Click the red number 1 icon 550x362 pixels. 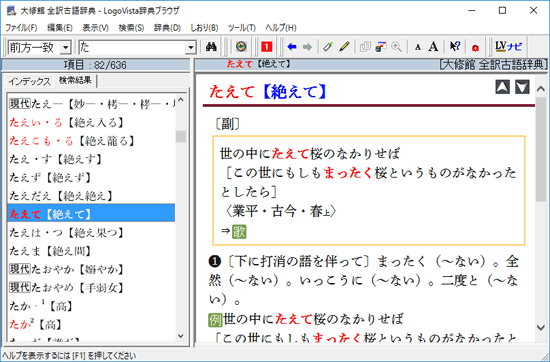[267, 47]
